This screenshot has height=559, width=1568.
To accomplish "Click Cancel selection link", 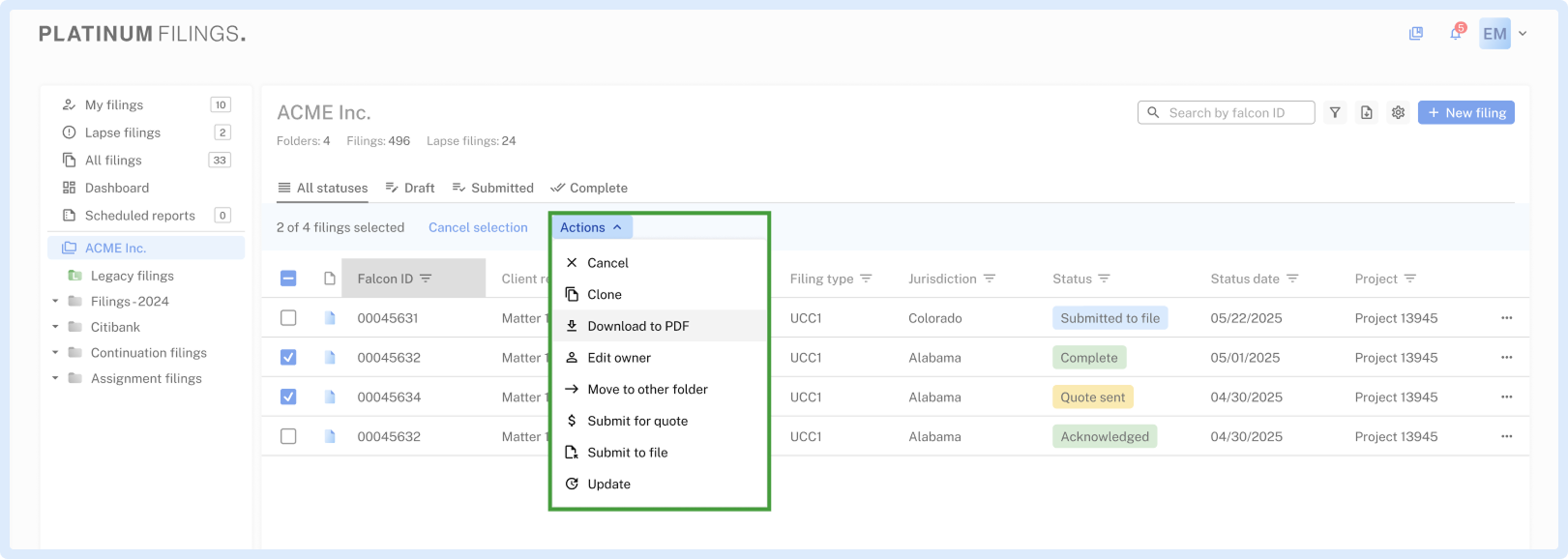I will point(478,227).
